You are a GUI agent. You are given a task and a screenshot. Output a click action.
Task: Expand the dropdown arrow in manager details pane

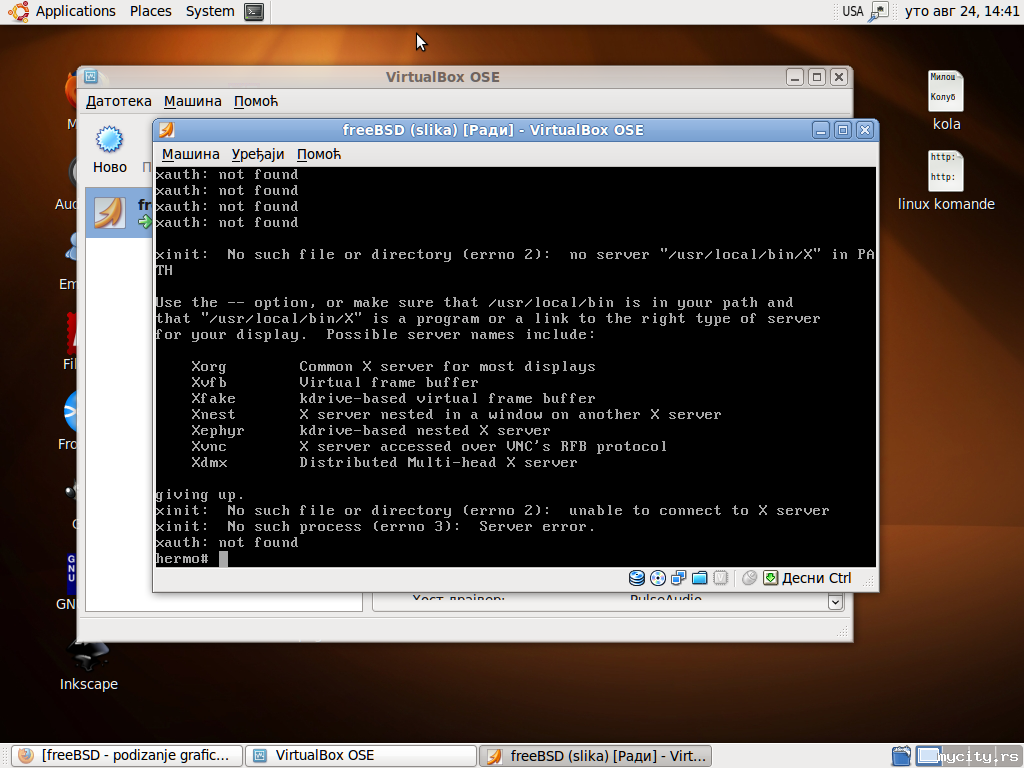[x=835, y=601]
